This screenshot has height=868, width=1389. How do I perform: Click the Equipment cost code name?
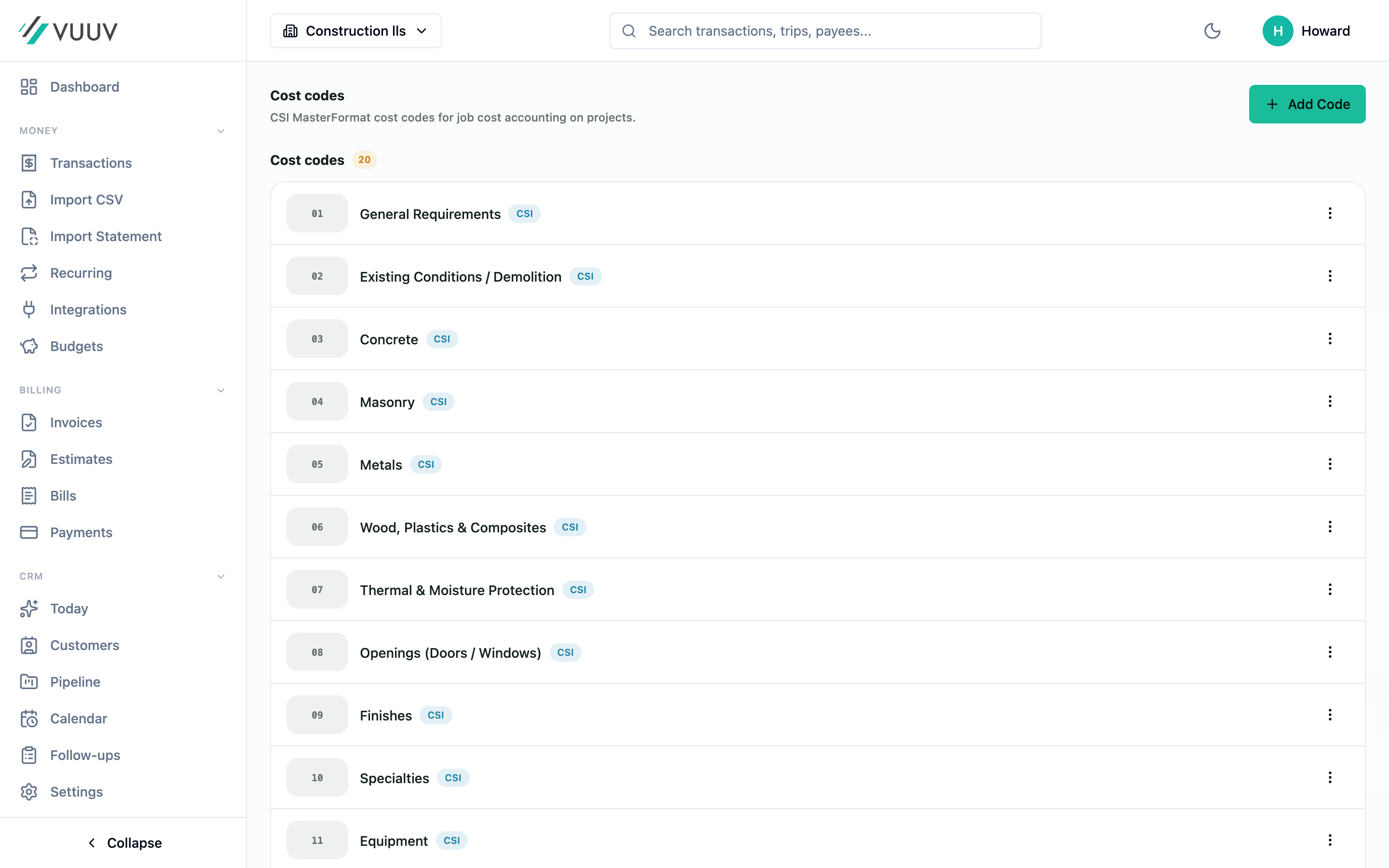coord(394,841)
